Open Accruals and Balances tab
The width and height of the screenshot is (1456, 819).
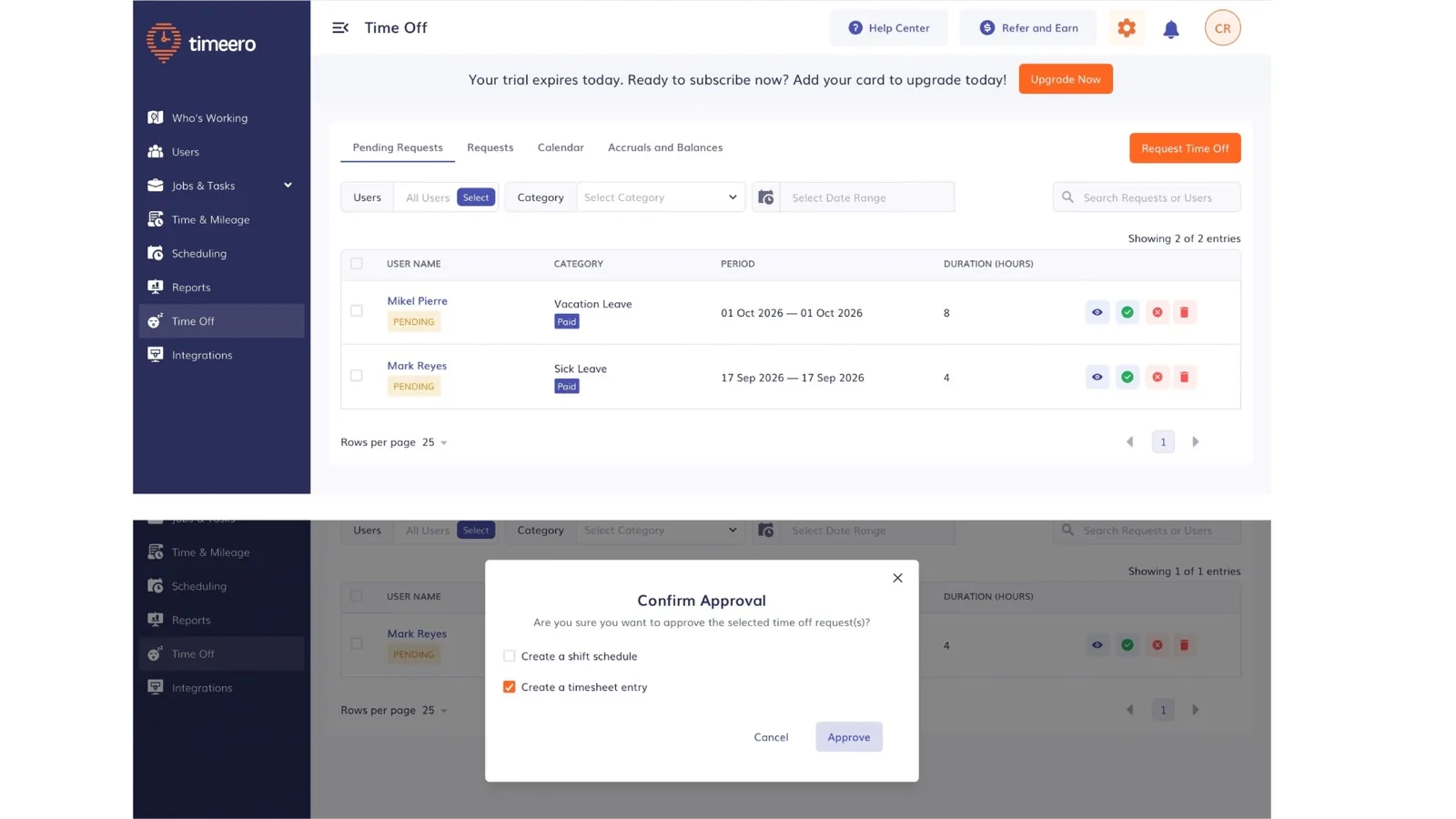(665, 147)
